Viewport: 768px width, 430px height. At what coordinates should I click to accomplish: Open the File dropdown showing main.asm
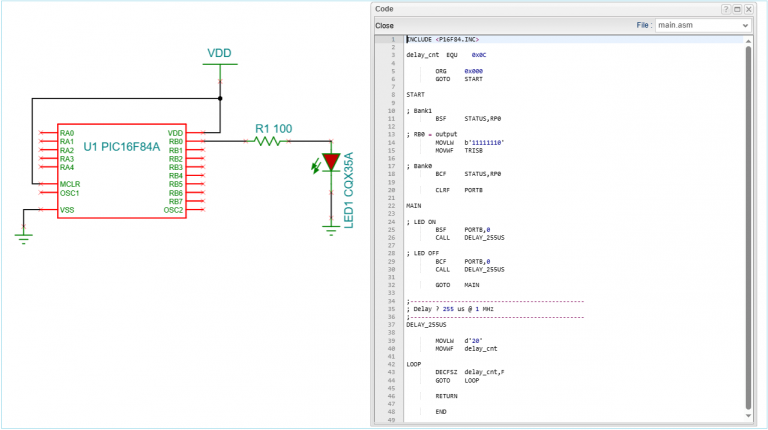703,25
